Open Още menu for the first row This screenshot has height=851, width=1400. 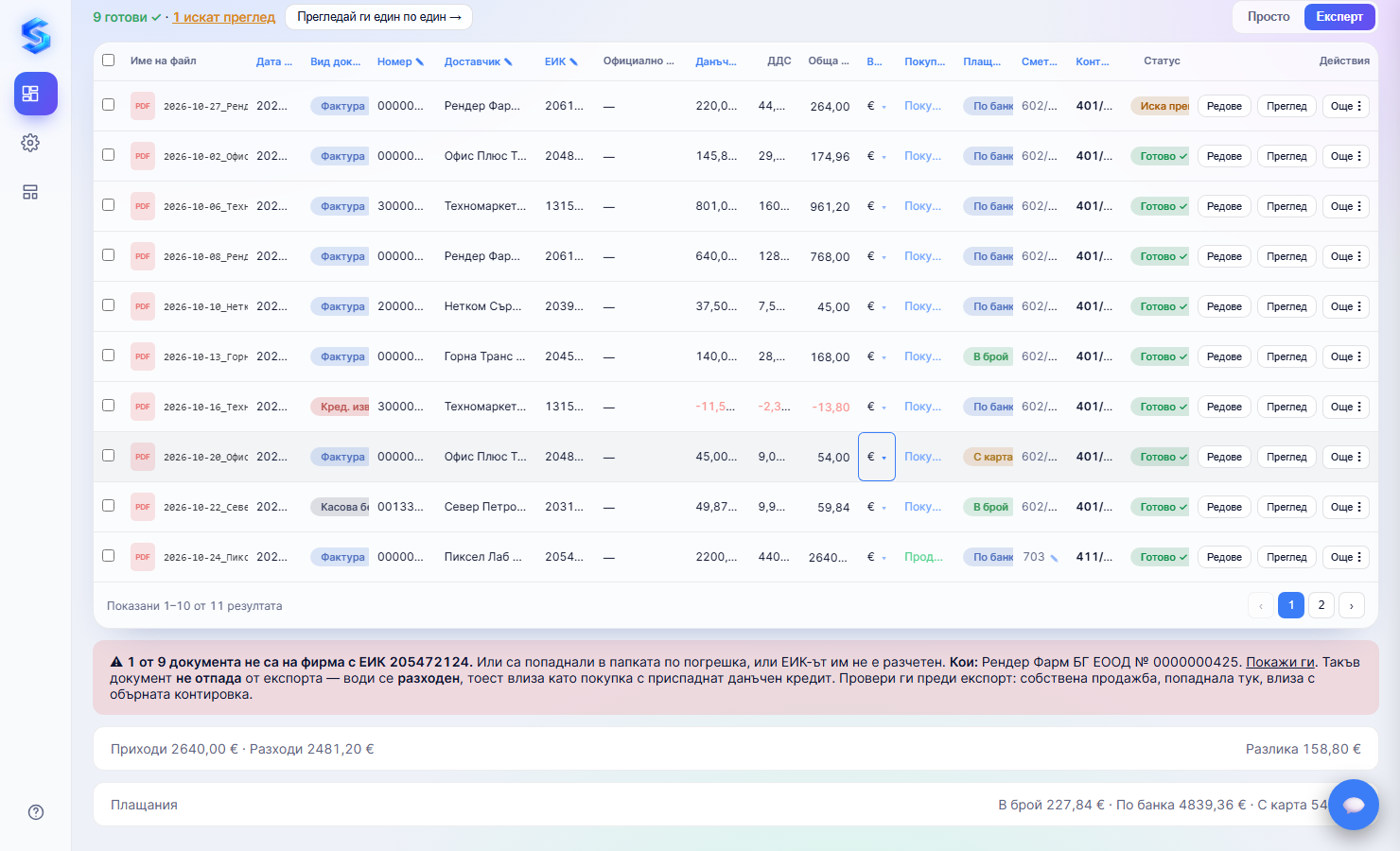[1346, 106]
